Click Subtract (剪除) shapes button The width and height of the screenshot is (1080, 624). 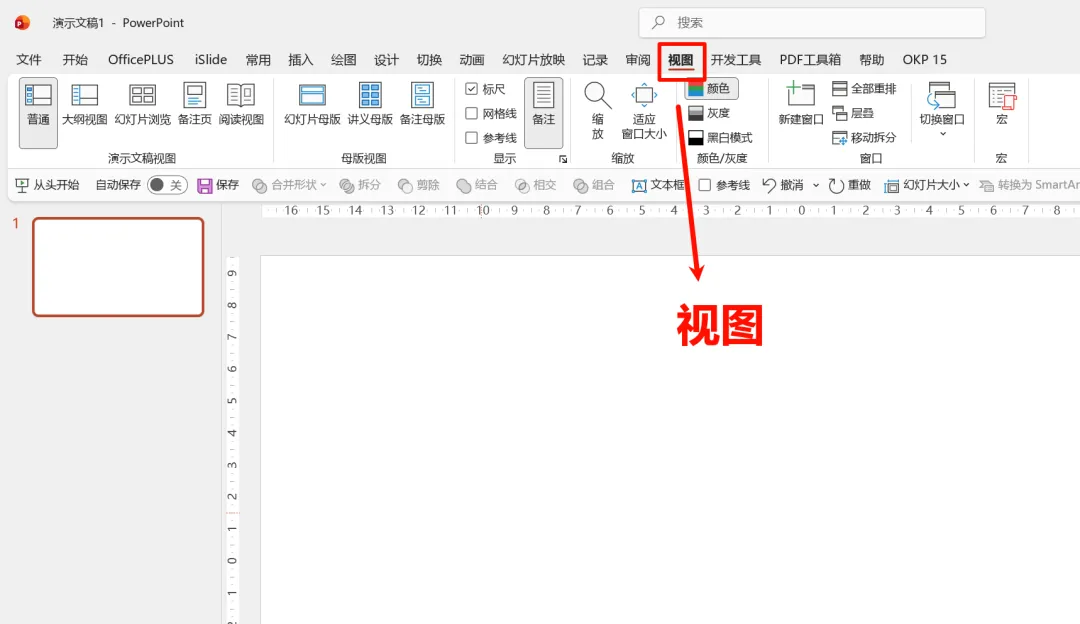[419, 185]
